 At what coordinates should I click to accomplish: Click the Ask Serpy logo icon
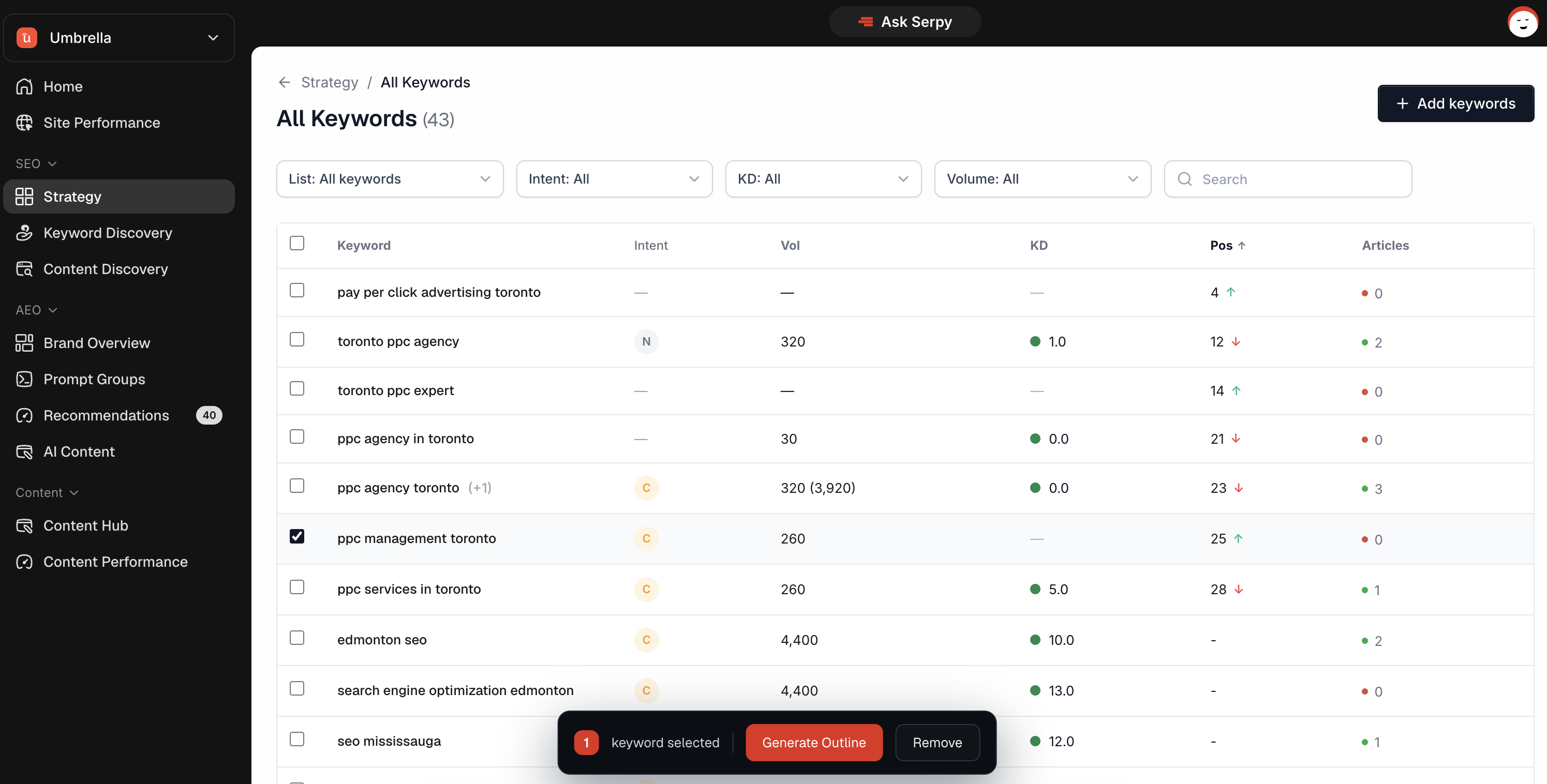[866, 22]
